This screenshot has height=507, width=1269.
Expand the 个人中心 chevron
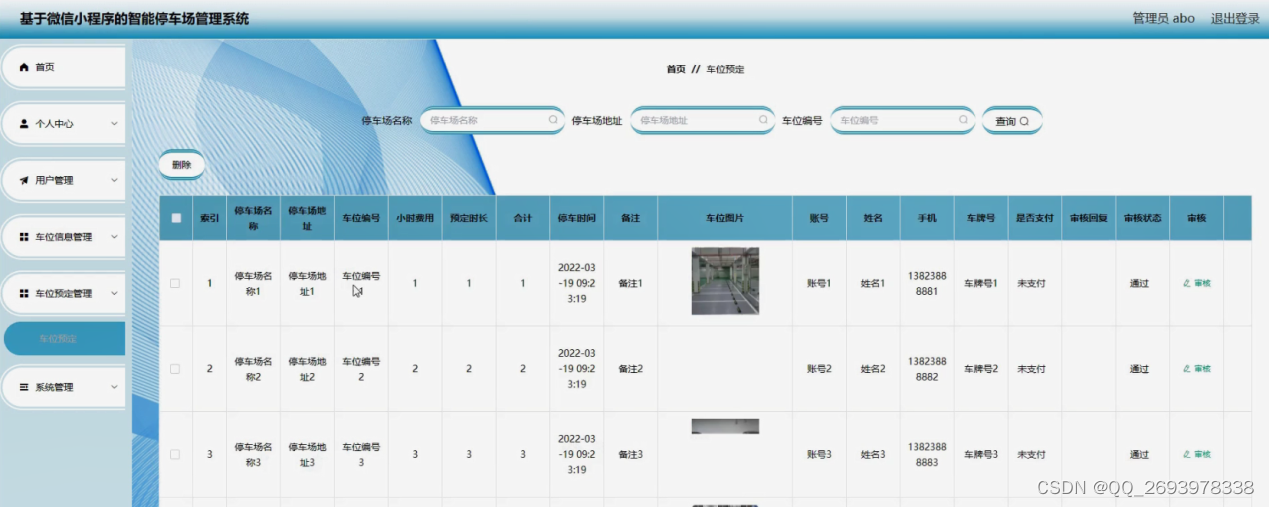click(x=114, y=124)
